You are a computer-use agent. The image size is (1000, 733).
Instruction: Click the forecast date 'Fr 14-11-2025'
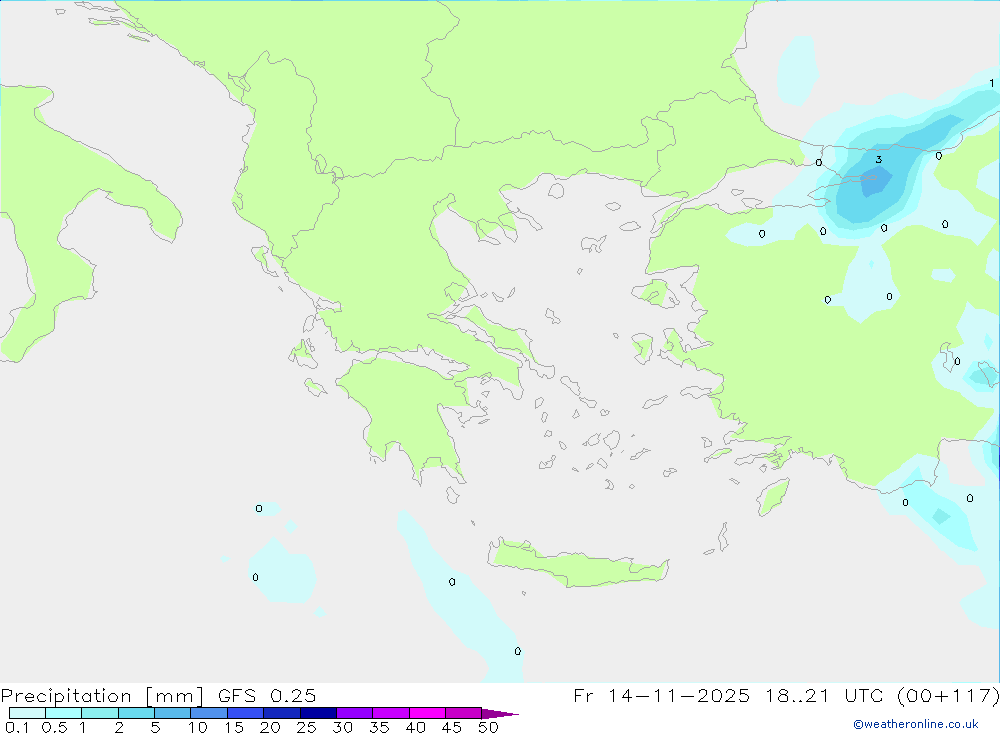661,696
